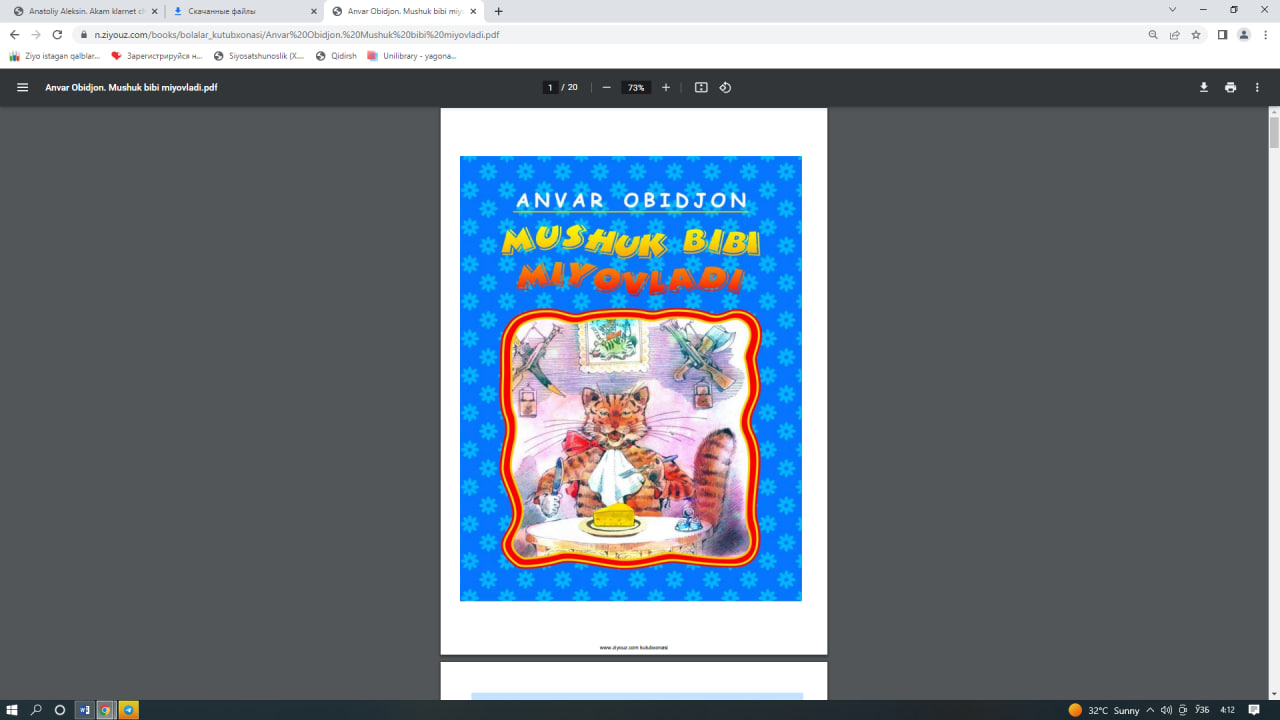Open the PDF sidebar hamburger menu
Image resolution: width=1280 pixels, height=720 pixels.
point(22,87)
